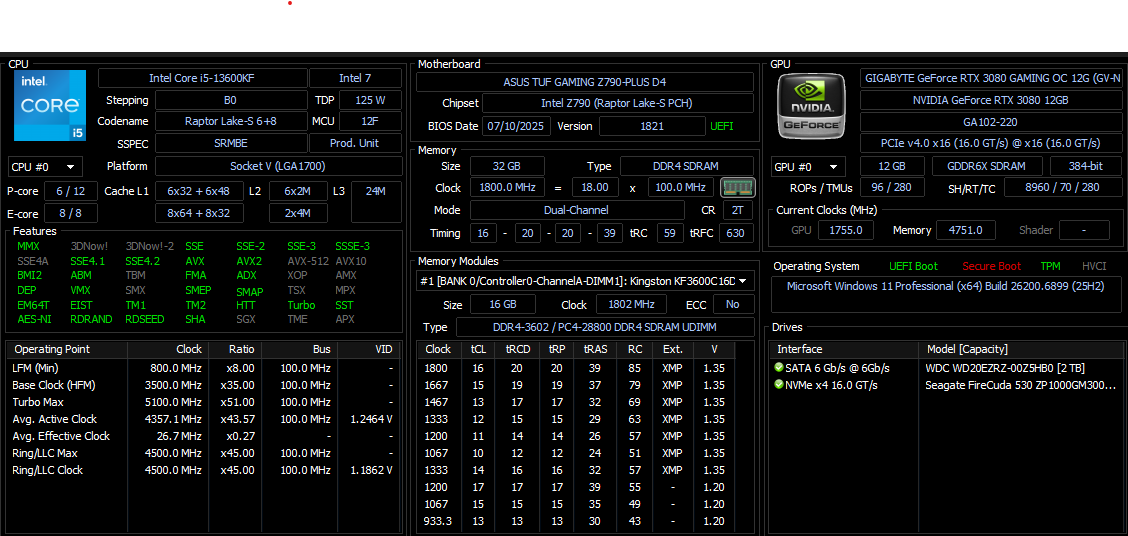This screenshot has height=536, width=1128.
Task: Open the GPU #0 selector dropdown
Action: click(807, 167)
